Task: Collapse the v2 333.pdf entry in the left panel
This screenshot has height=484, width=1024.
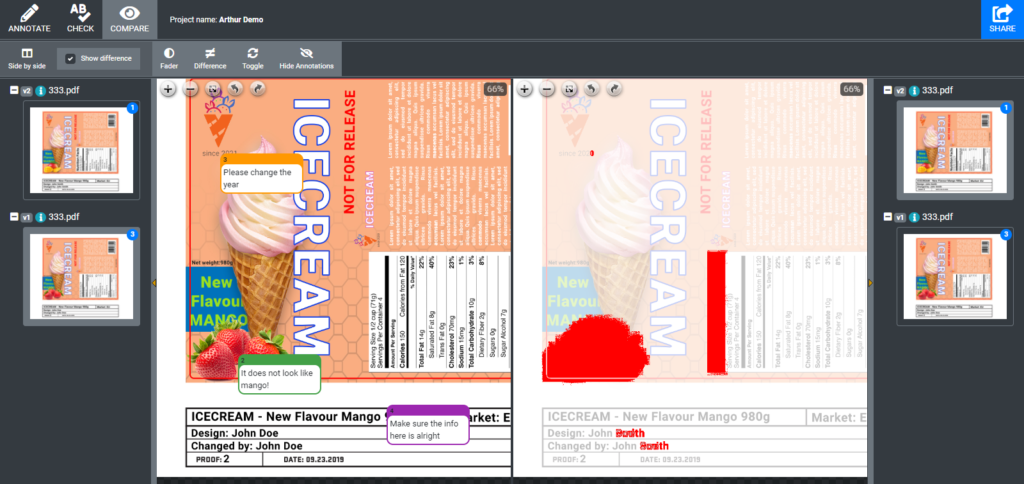Action: pyautogui.click(x=14, y=91)
